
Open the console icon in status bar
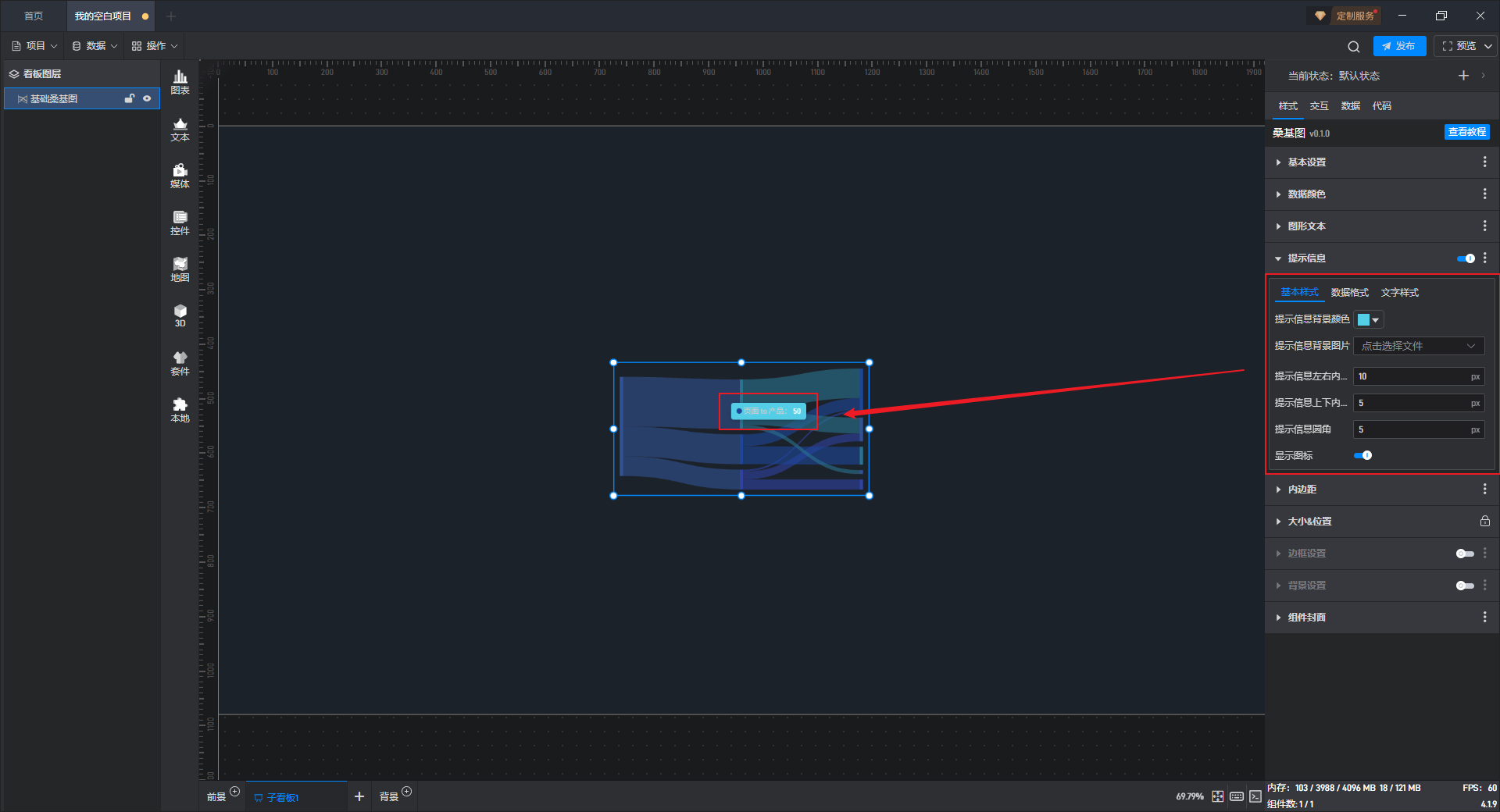point(1255,796)
